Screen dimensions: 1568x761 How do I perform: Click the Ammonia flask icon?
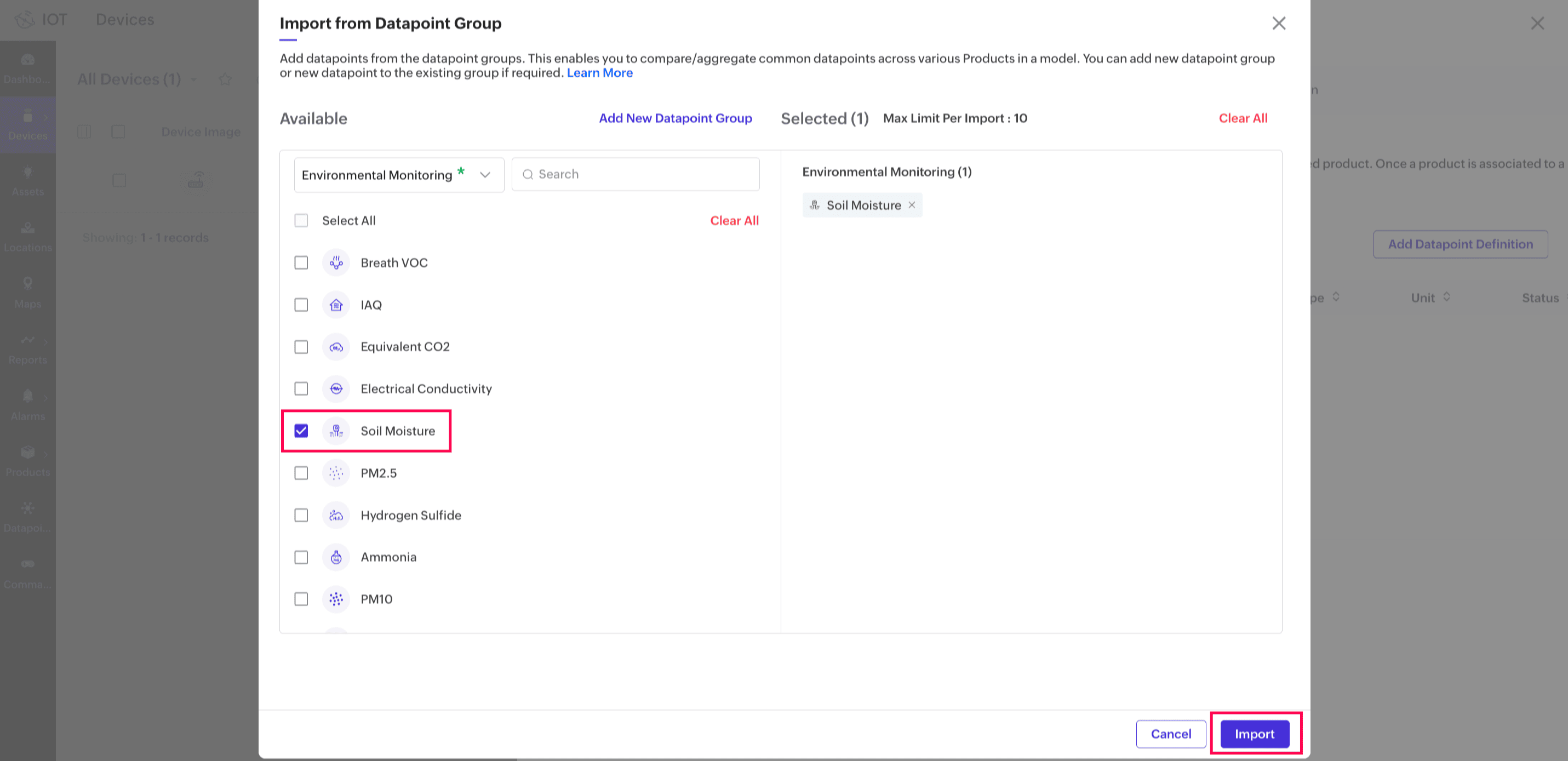pyautogui.click(x=336, y=557)
